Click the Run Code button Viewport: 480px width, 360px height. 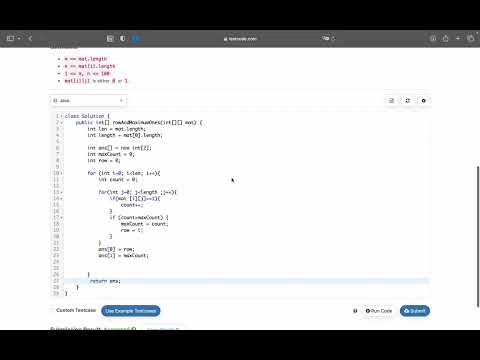coord(379,311)
